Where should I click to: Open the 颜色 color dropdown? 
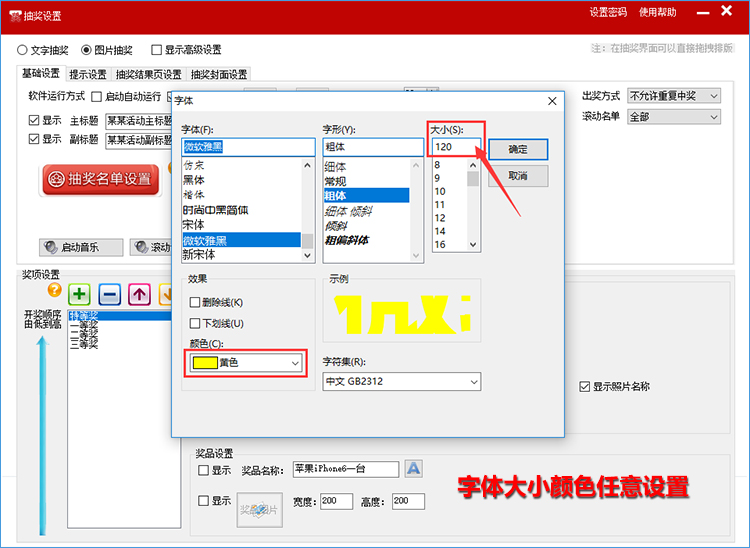point(244,364)
